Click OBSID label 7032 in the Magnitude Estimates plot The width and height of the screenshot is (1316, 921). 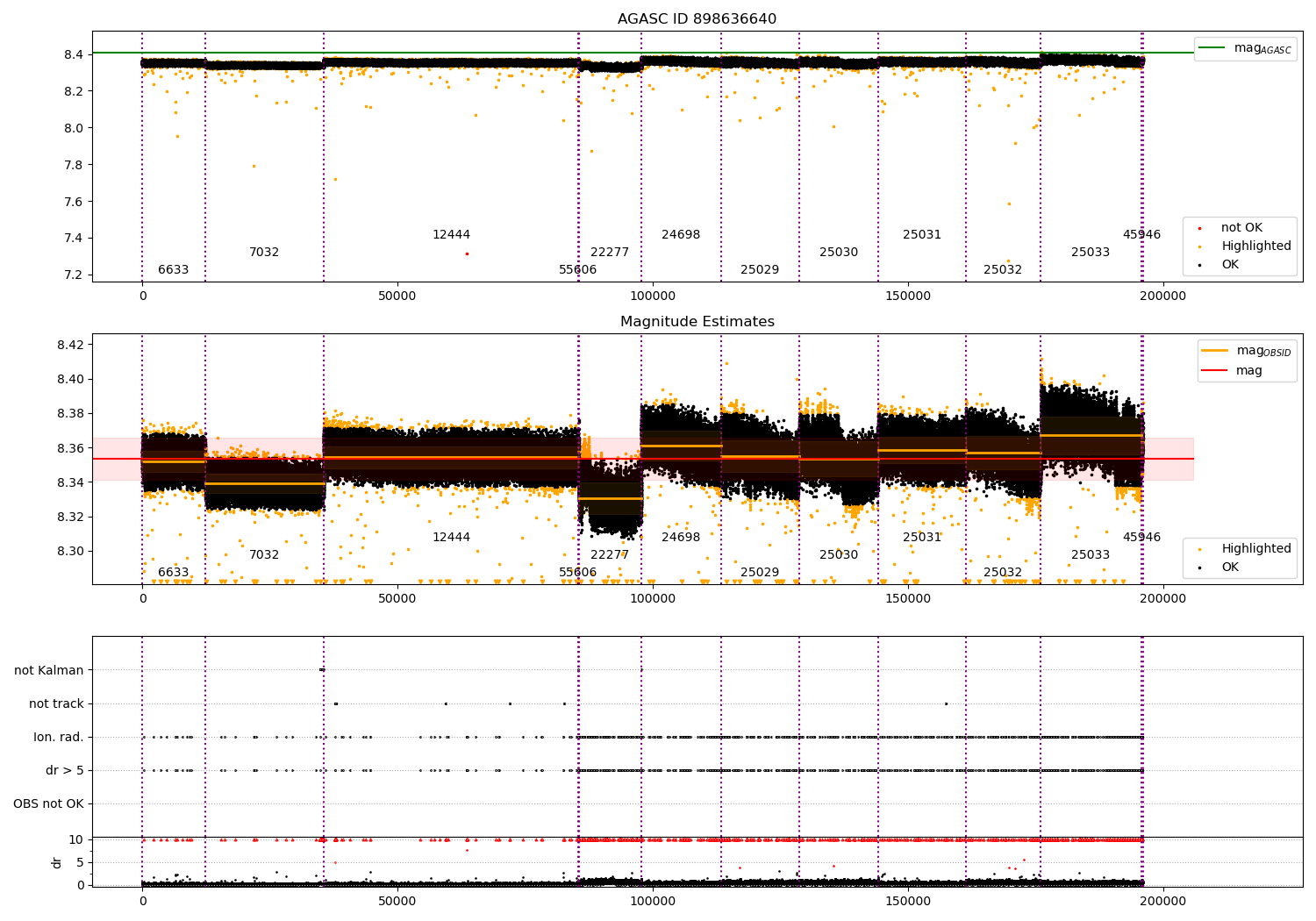pyautogui.click(x=264, y=555)
